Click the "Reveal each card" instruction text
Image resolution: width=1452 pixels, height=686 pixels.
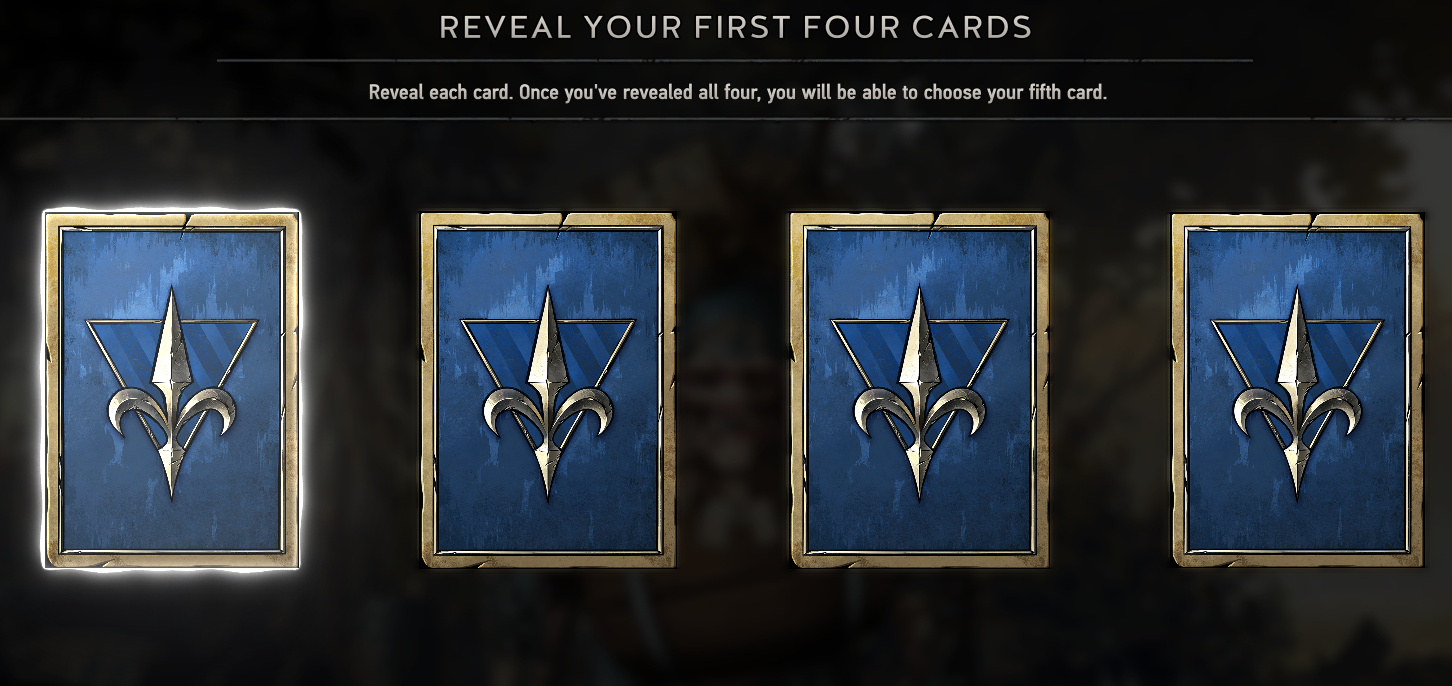(x=738, y=93)
